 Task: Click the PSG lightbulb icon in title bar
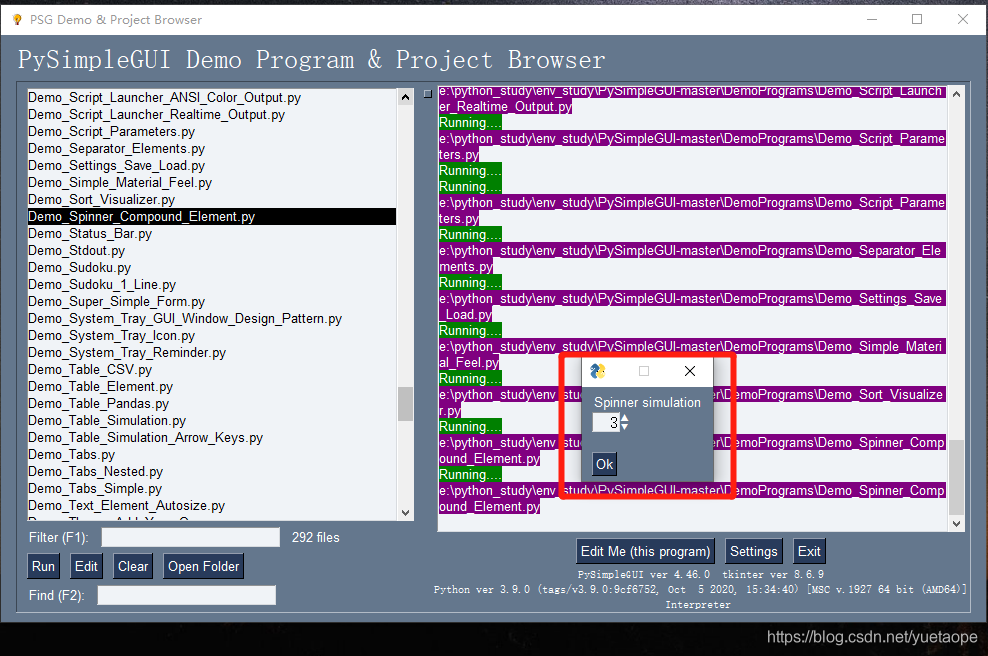pos(17,20)
